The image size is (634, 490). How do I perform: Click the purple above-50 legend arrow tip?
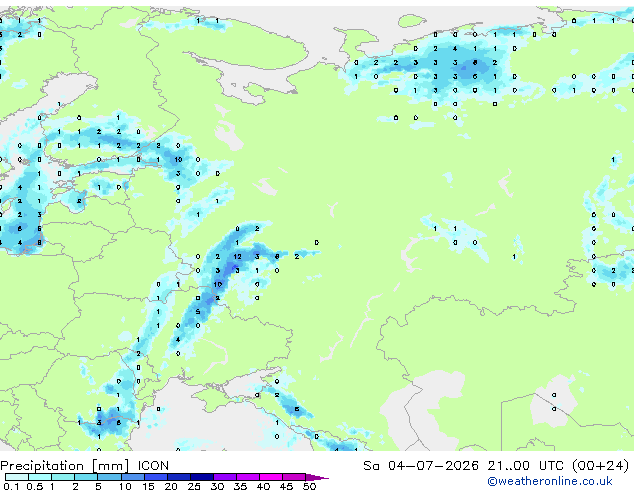point(317,477)
